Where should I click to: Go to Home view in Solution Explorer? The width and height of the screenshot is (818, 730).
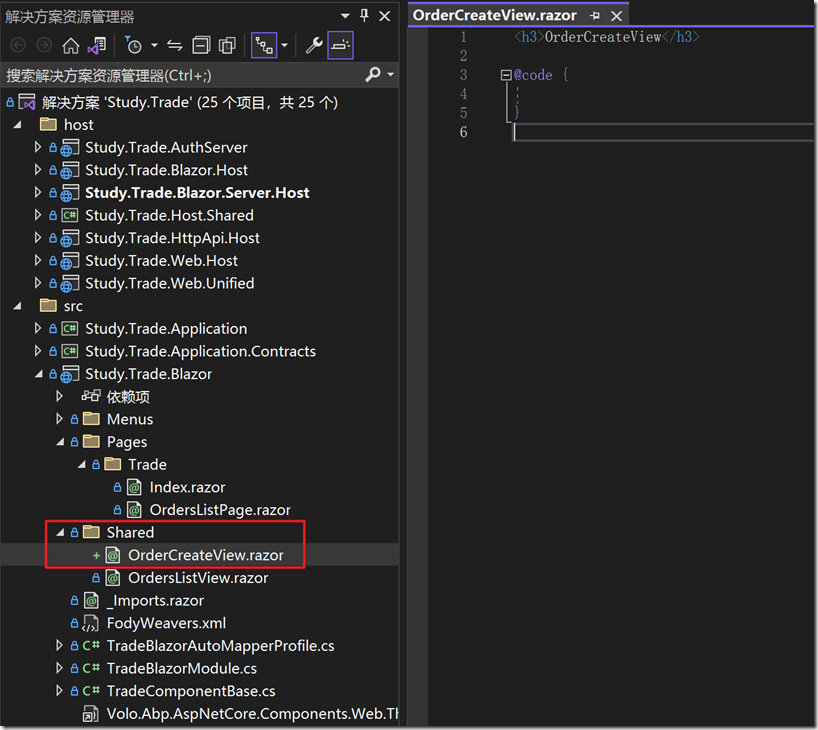(x=70, y=46)
